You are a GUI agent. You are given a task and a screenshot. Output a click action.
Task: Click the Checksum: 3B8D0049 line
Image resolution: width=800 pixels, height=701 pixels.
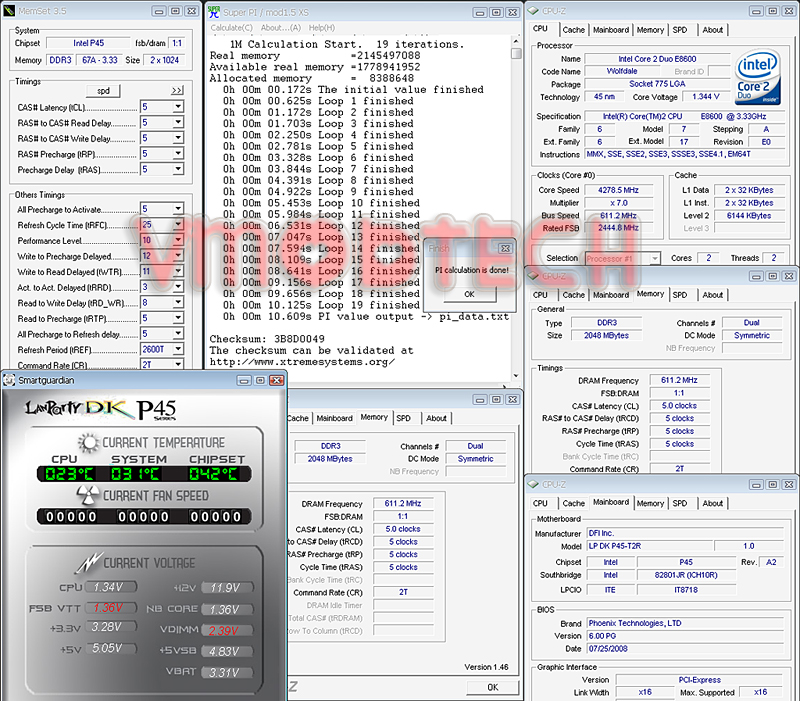tap(267, 339)
